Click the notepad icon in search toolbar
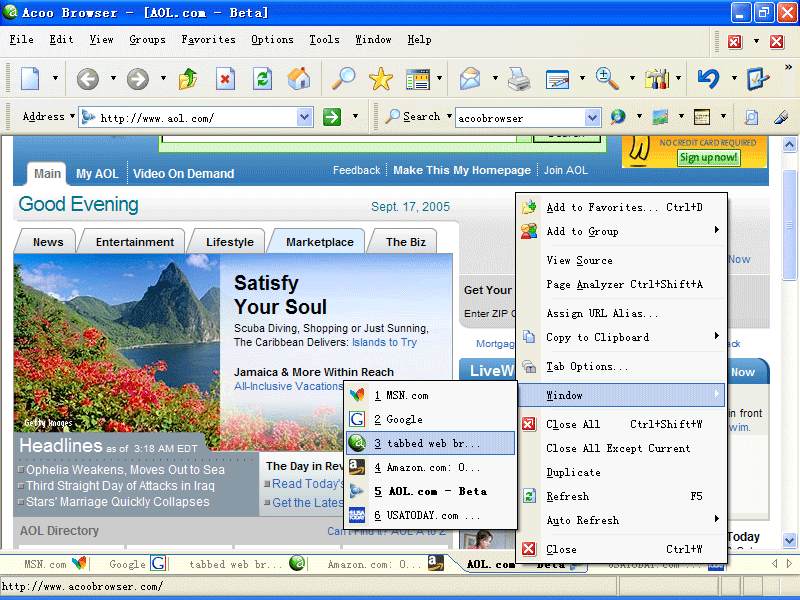 (702, 117)
